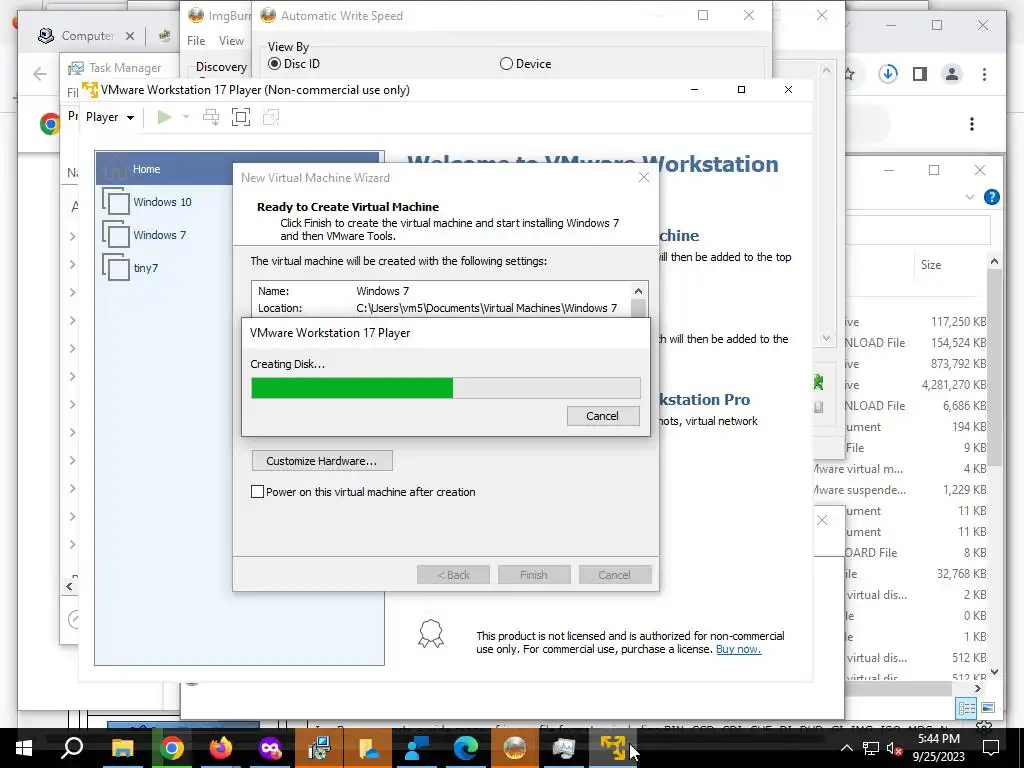Image resolution: width=1024 pixels, height=768 pixels.
Task: Select the Disc ID radio button
Action: point(274,64)
